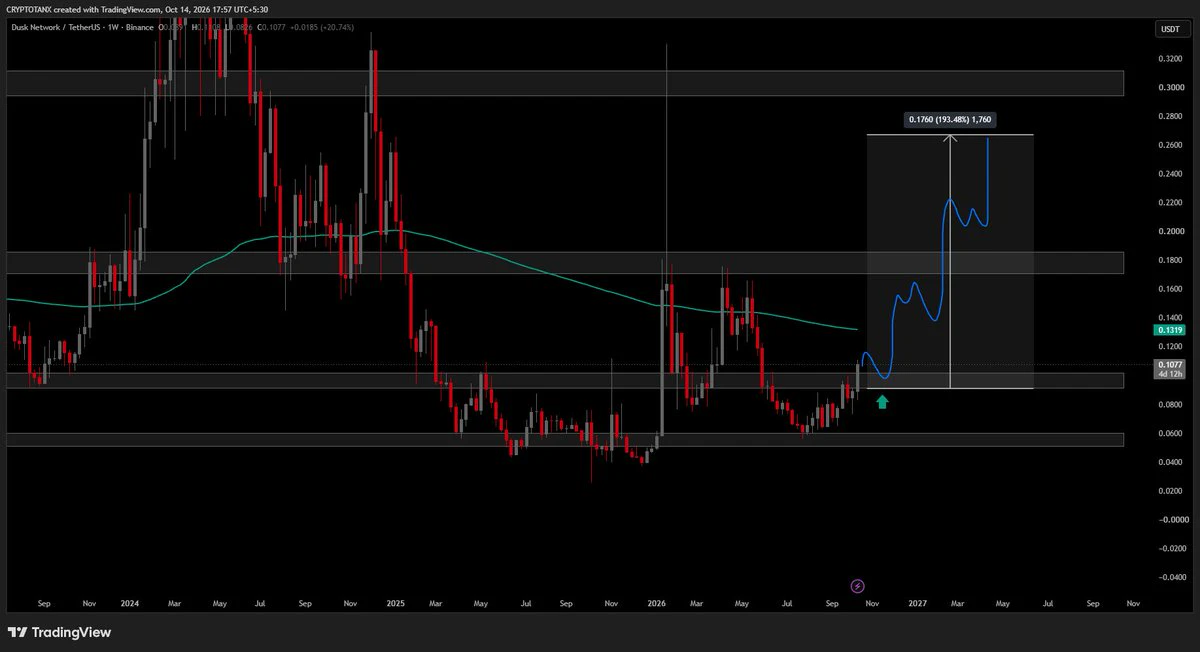The width and height of the screenshot is (1200, 652).
Task: Click the 2026 label on time axis
Action: (x=657, y=604)
